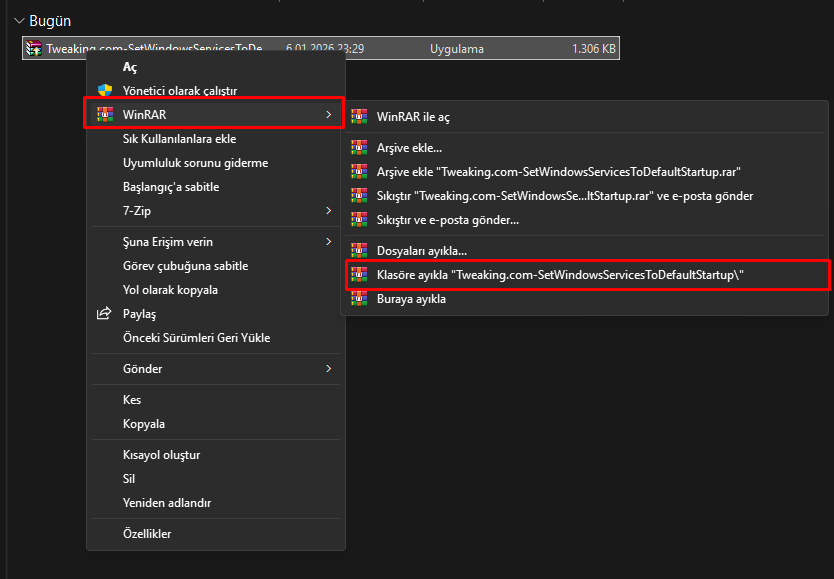Click the shield icon beside 'Yönetici olarak çalıştır'

(x=105, y=90)
